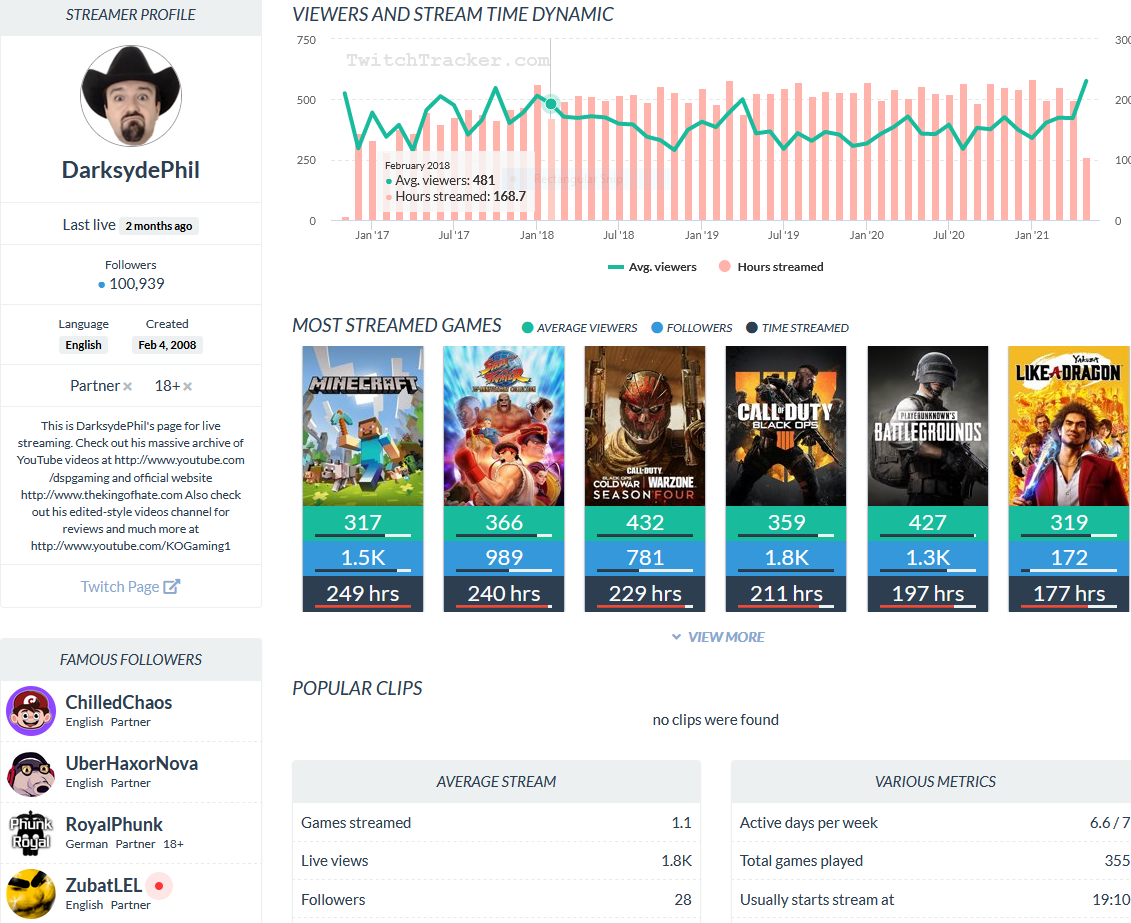Viewport: 1131px width, 923px height.
Task: Click Warzone time streamed 229 hrs
Action: coord(645,593)
